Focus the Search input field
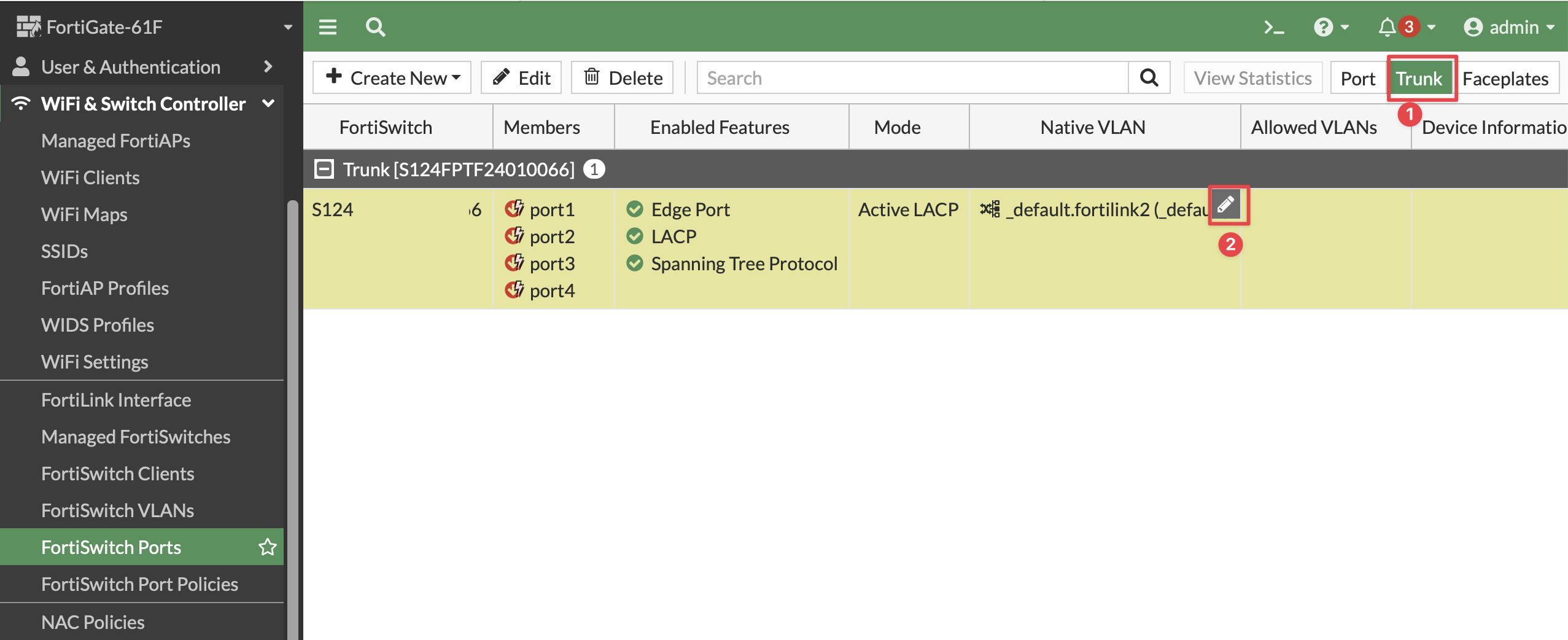 pyautogui.click(x=912, y=78)
